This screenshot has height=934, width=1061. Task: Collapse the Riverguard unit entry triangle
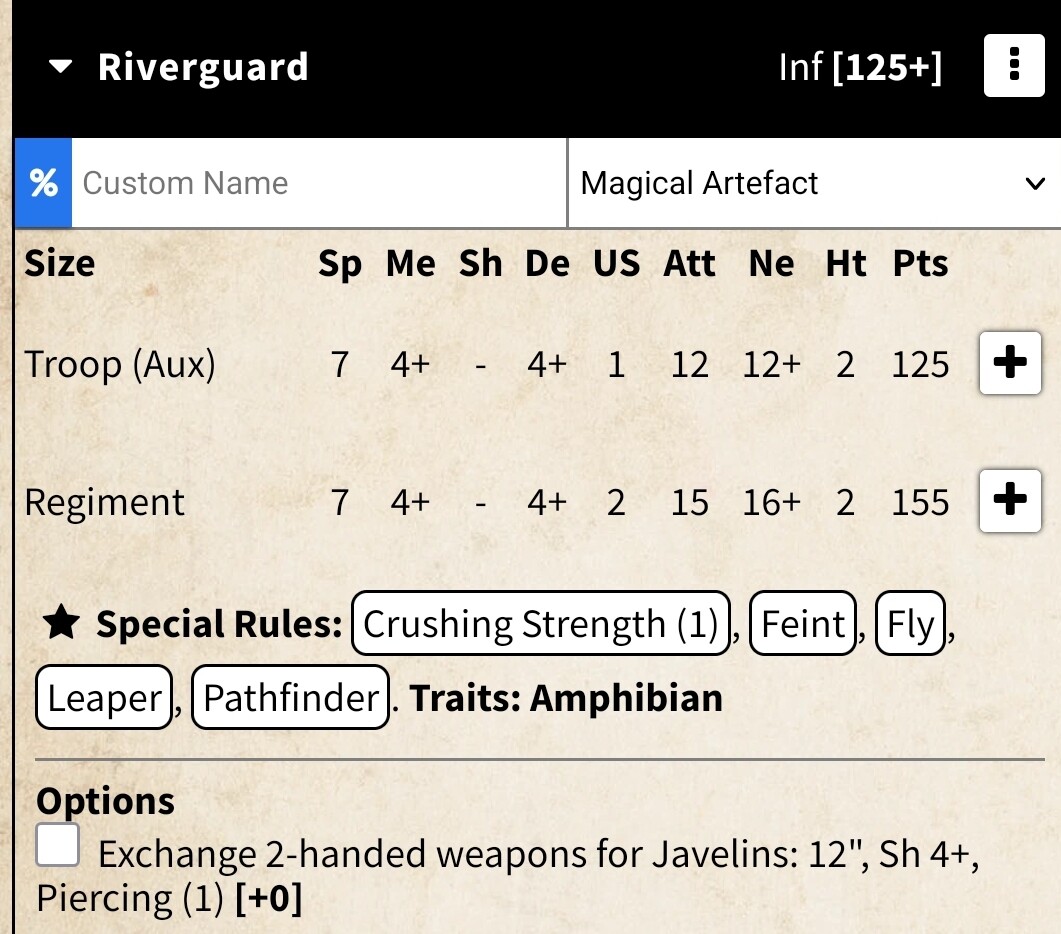tap(61, 68)
